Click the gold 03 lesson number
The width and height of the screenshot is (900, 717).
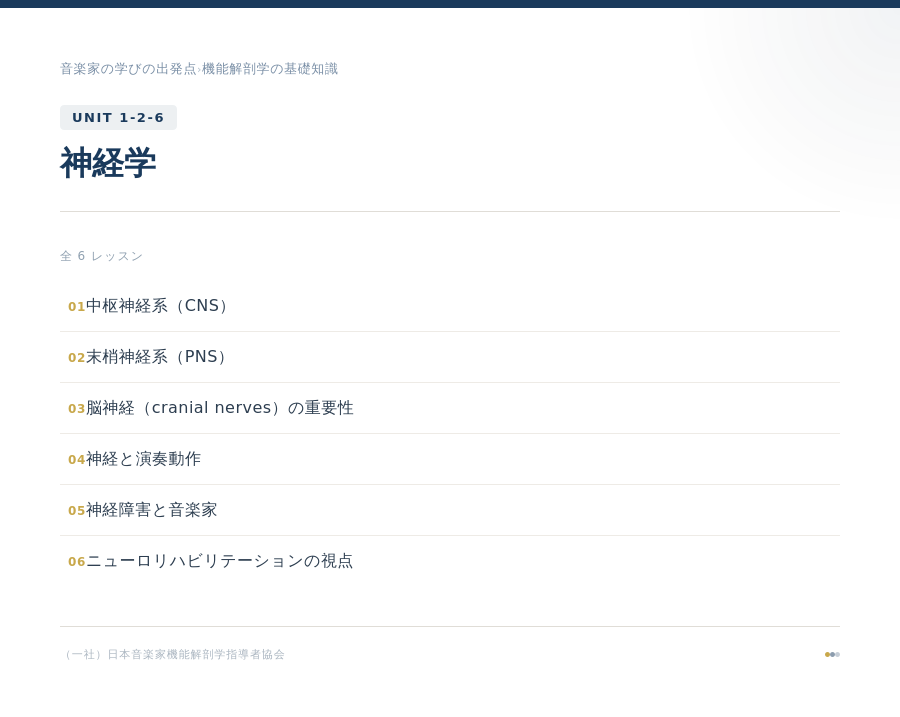coord(76,409)
